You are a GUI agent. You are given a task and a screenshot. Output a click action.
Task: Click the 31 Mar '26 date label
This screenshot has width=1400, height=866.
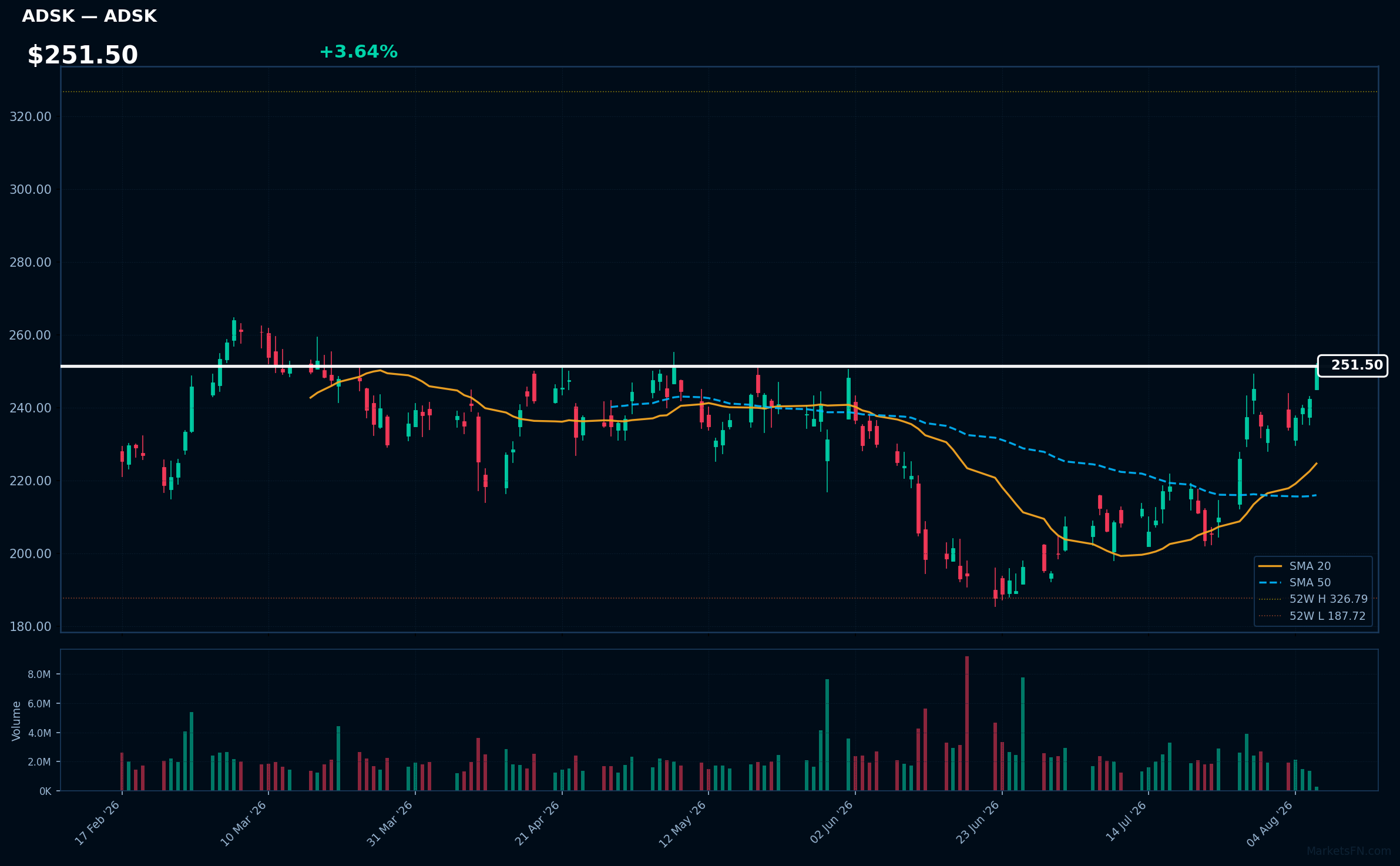coord(390,823)
